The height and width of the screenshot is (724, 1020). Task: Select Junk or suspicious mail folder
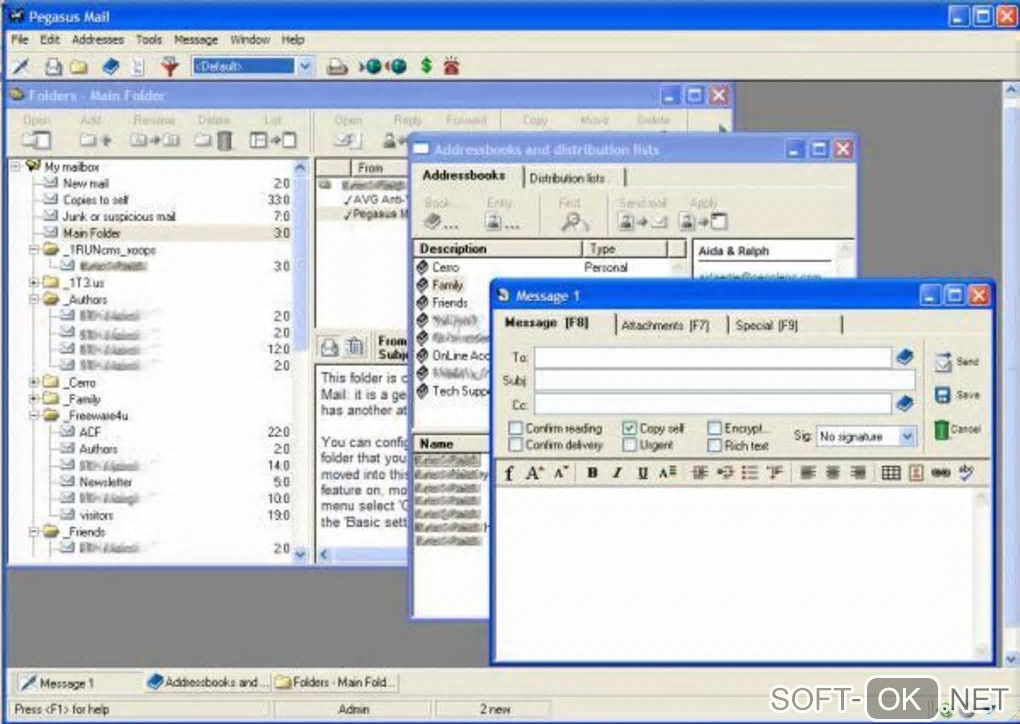(x=119, y=217)
